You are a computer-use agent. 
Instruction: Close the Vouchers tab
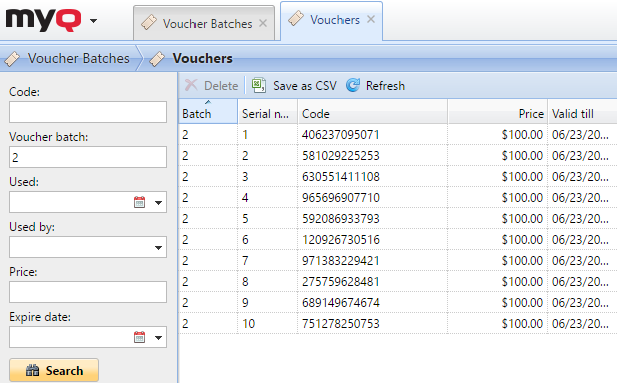pyautogui.click(x=371, y=19)
